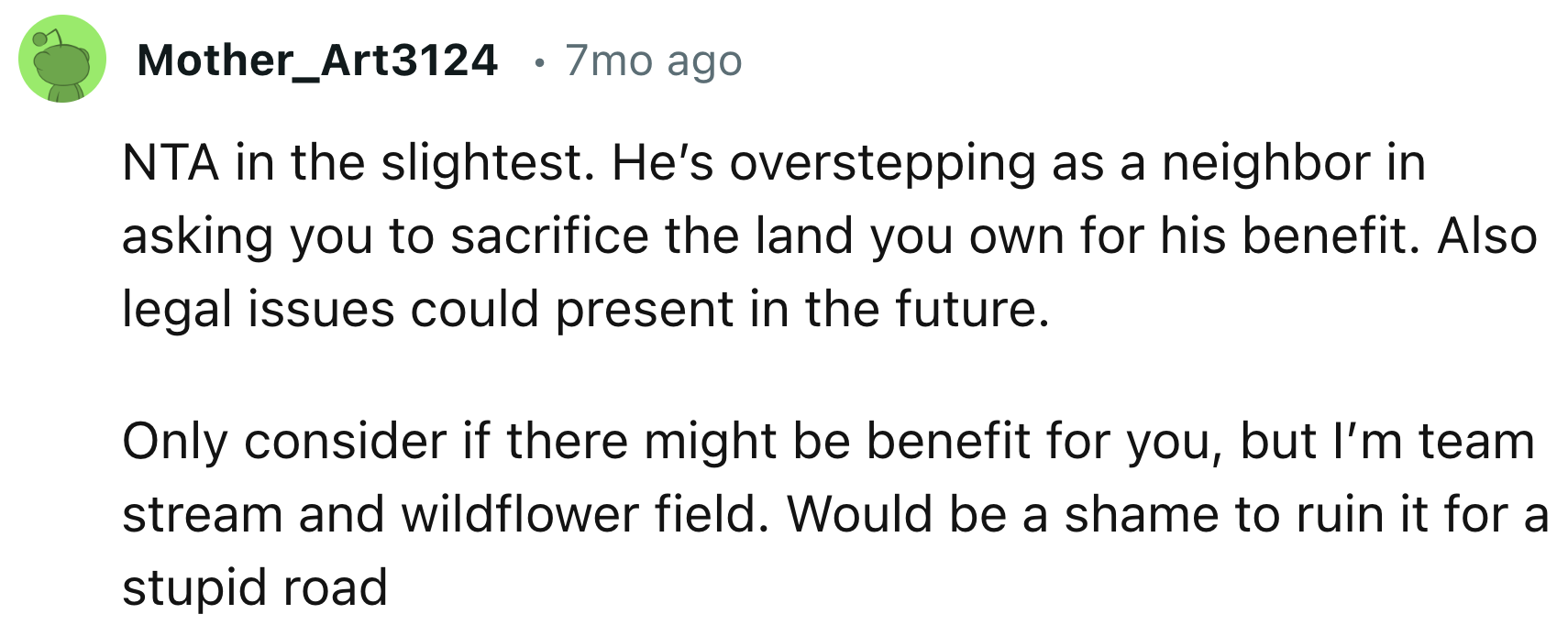Click the word "NTA" in the comment
Viewport: 1568px width, 625px height.
click(171, 163)
